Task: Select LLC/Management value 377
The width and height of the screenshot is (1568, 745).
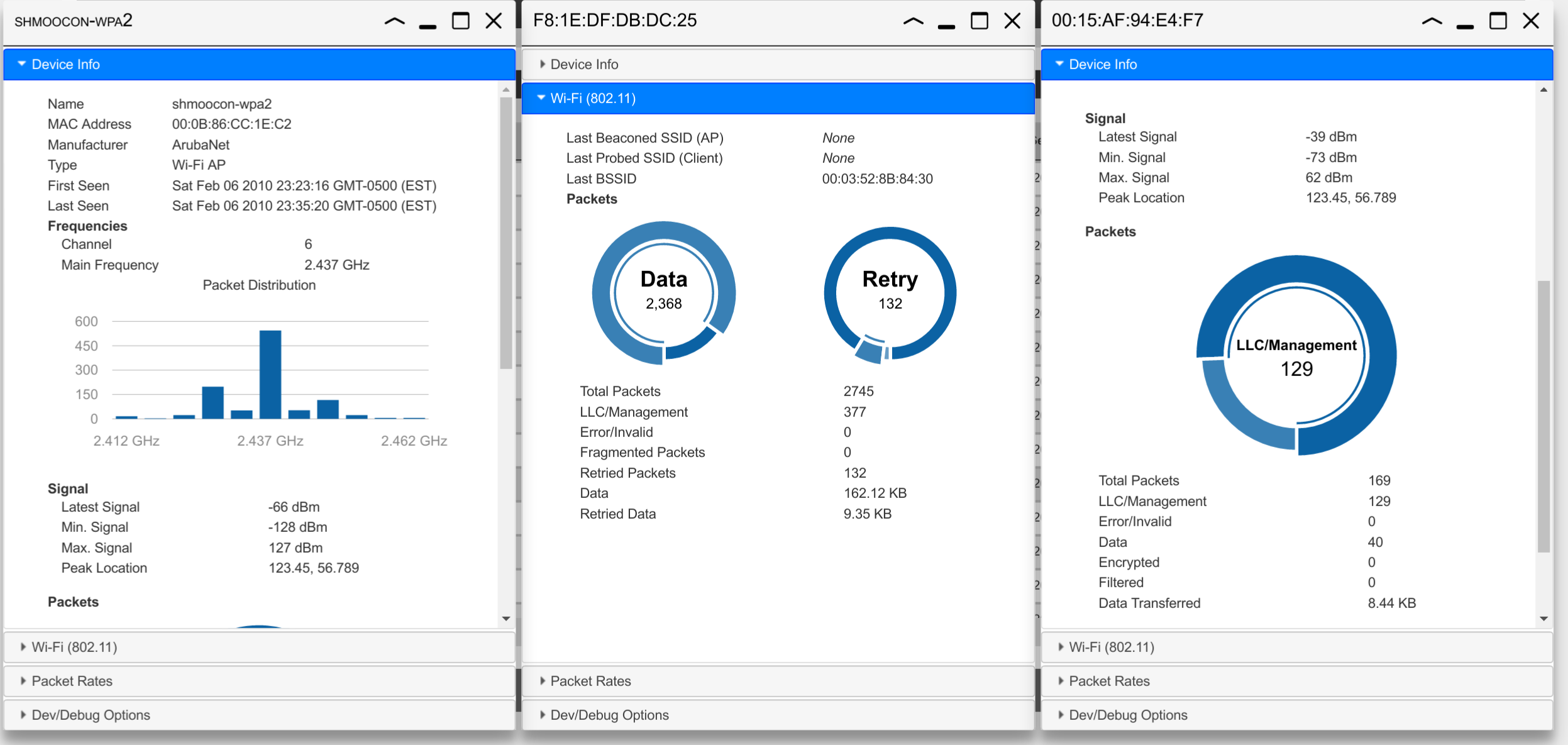Action: pyautogui.click(x=855, y=412)
